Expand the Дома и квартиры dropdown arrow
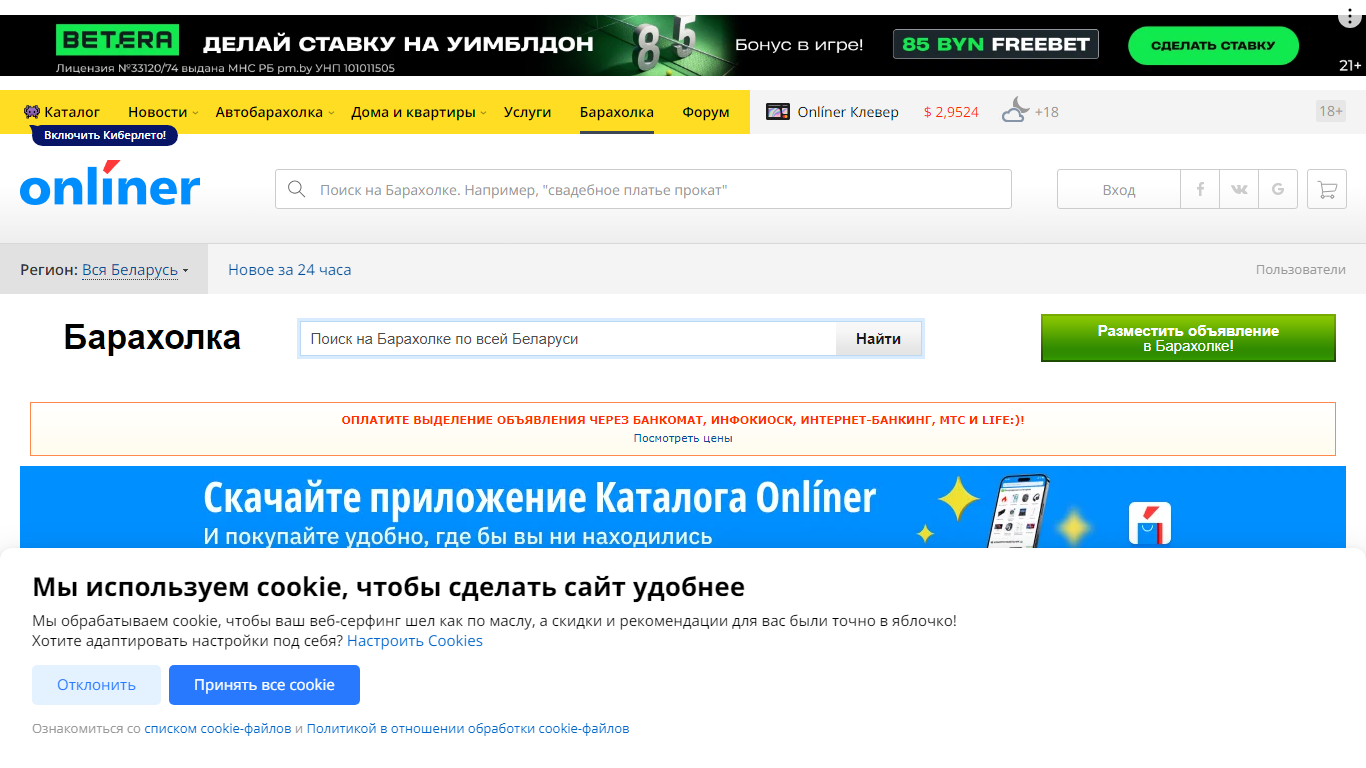Viewport: 1366px width, 768px height. click(484, 113)
